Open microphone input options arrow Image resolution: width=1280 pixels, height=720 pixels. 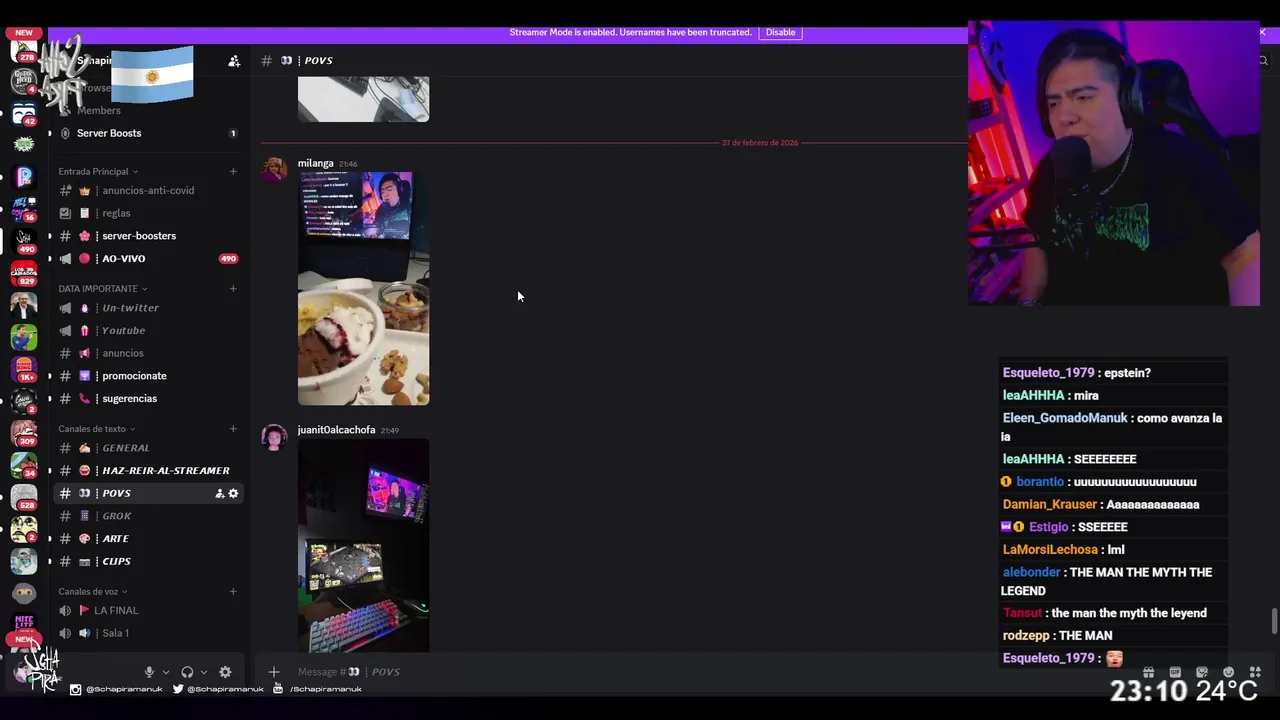[166, 672]
